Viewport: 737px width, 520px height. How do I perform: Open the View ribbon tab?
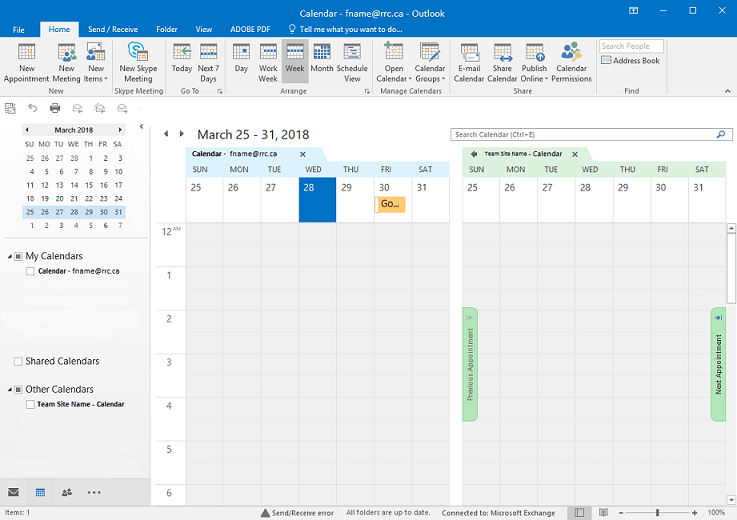(x=204, y=29)
